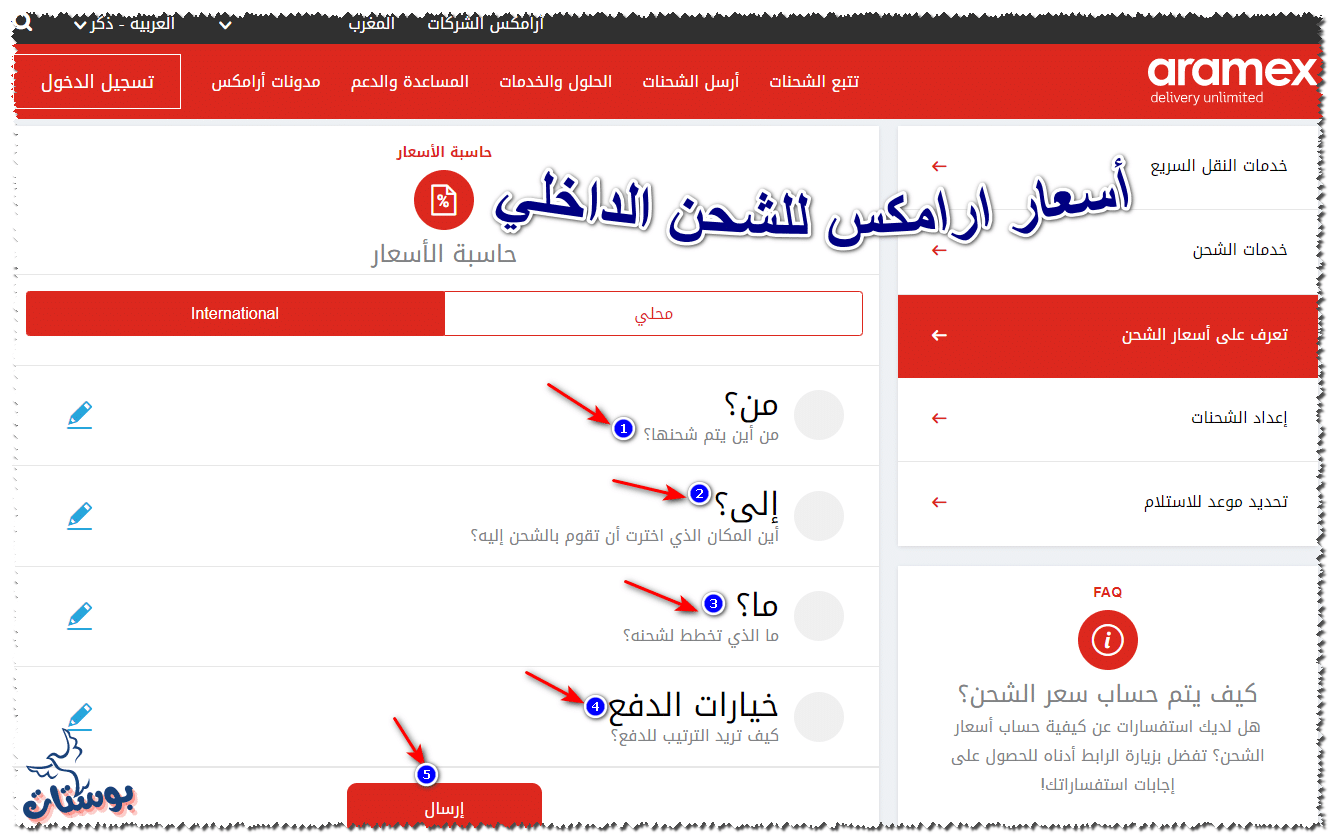The width and height of the screenshot is (1335, 840).
Task: Open تحديد موعد للاستلام sidebar item
Action: point(1108,502)
